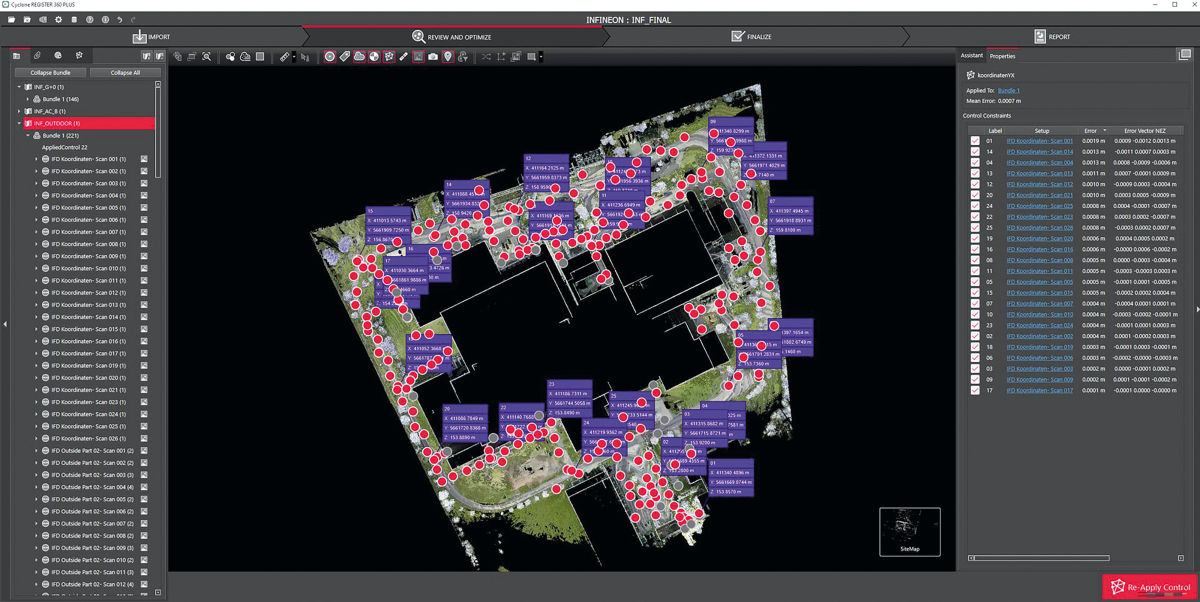Collapse the INF_G+0 tree node

click(x=19, y=87)
